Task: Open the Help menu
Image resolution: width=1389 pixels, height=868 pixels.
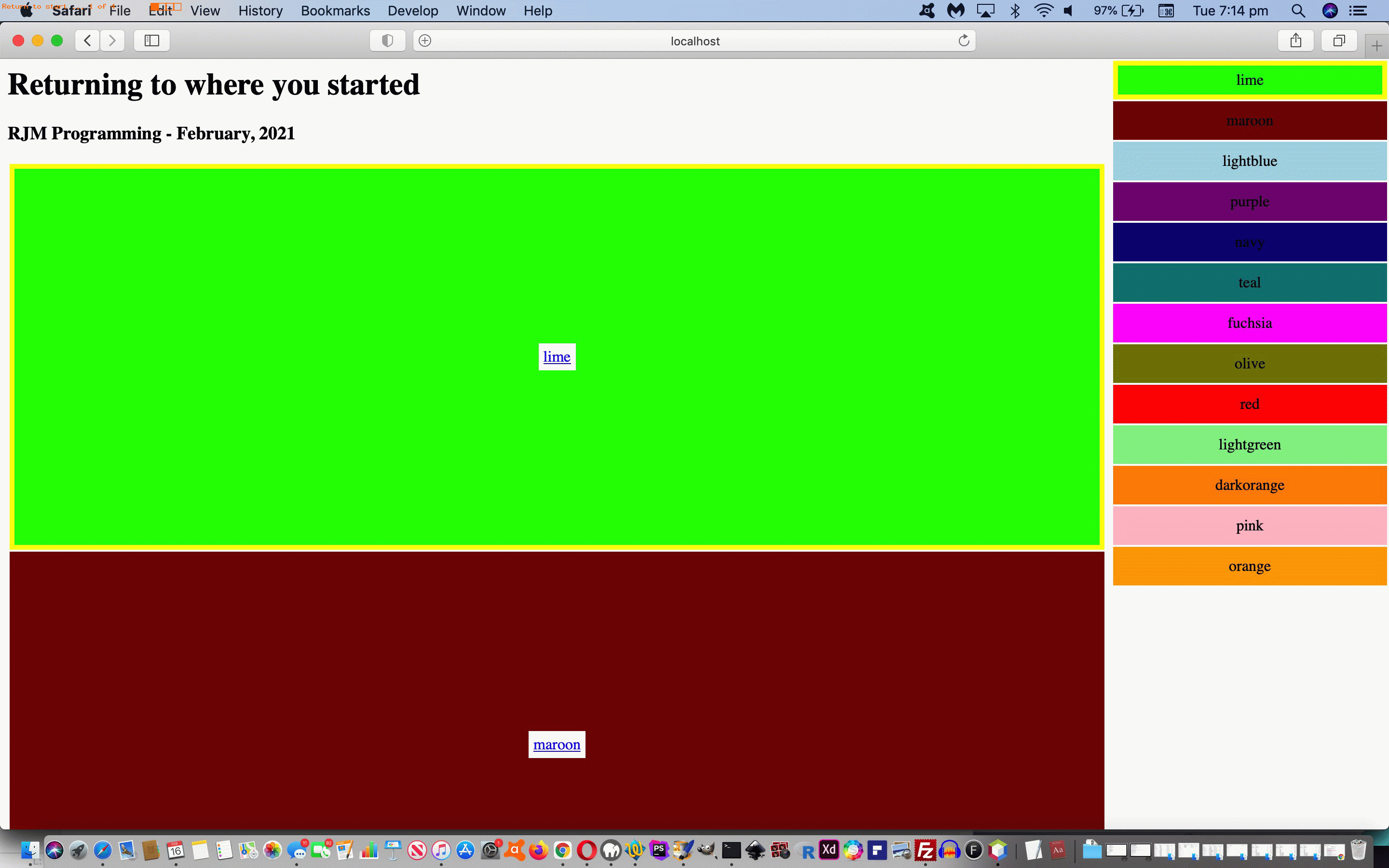Action: (x=538, y=11)
